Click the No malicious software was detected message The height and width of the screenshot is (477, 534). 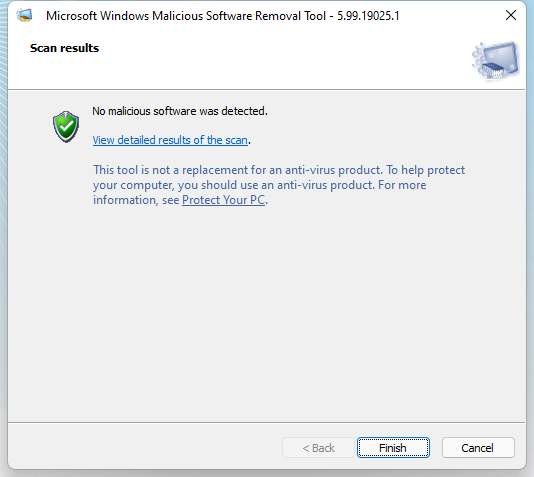coord(180,111)
